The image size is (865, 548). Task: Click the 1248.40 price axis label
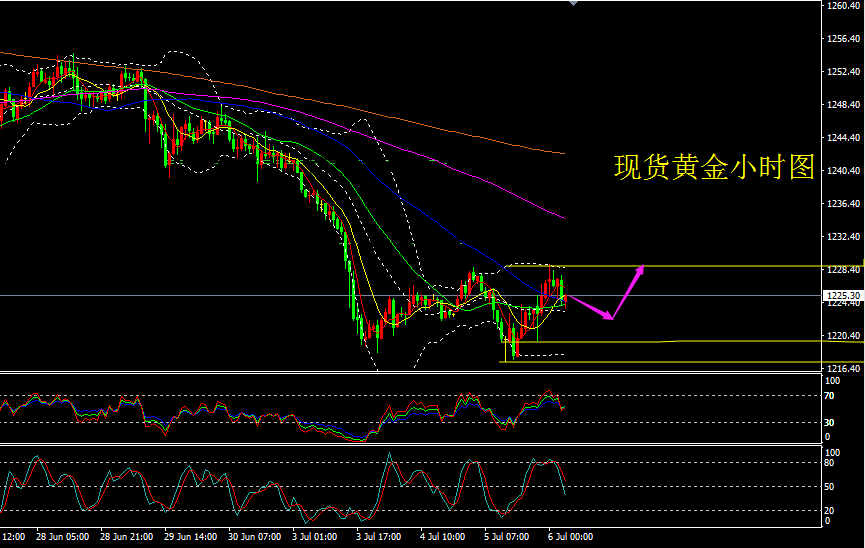[x=843, y=104]
